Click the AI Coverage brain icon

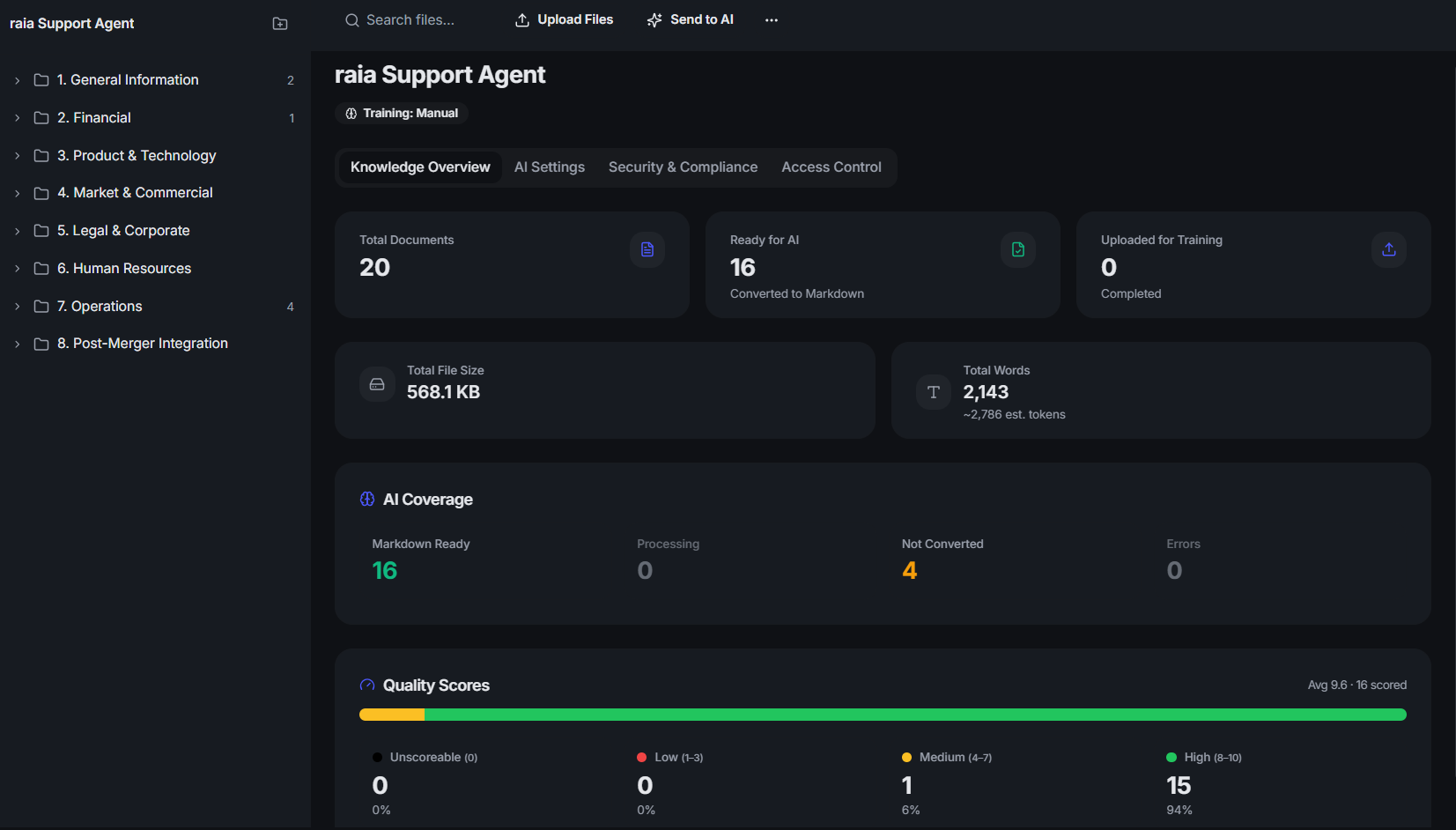(367, 500)
